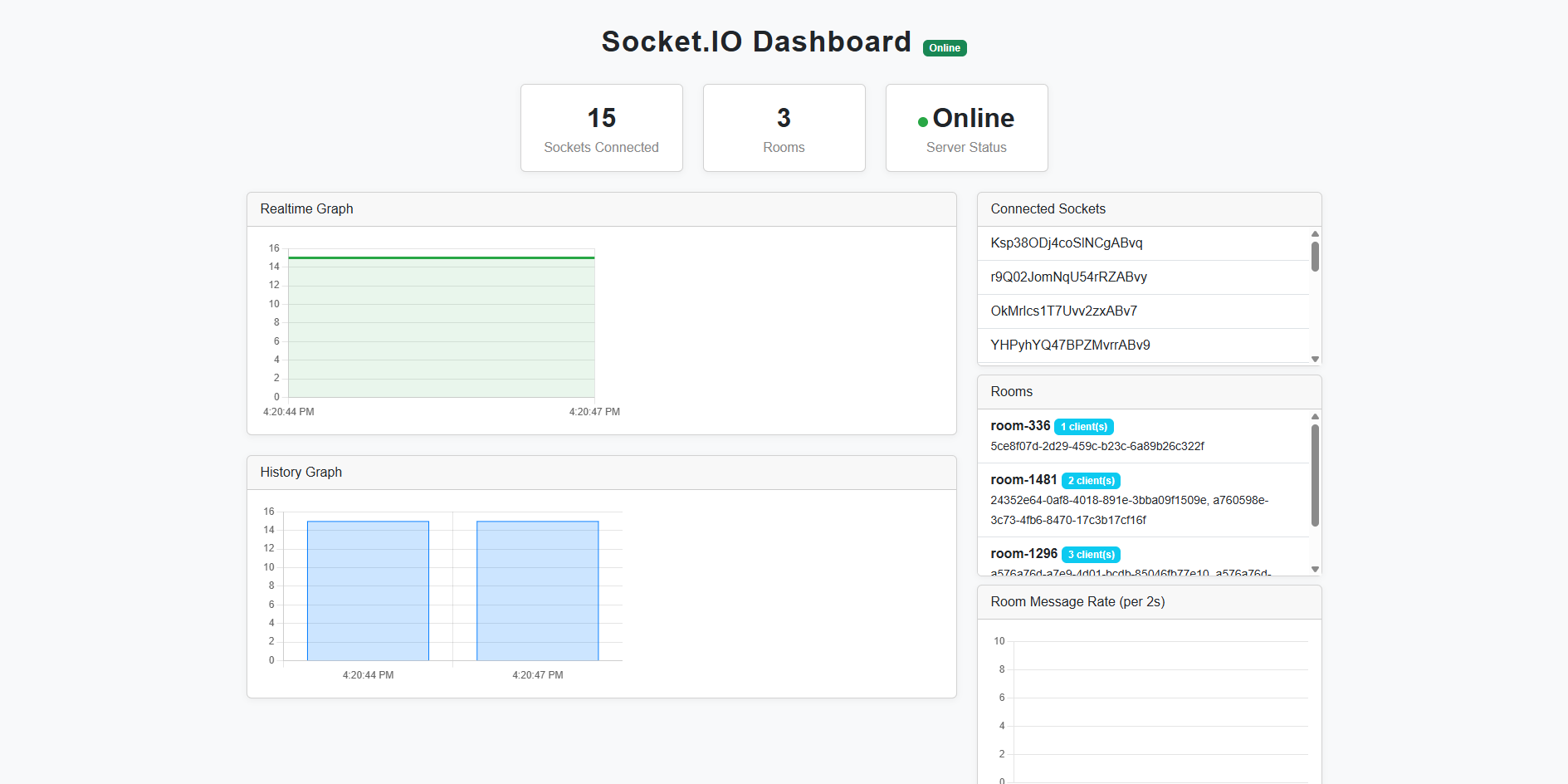Click the green status dot next to Online

(924, 121)
